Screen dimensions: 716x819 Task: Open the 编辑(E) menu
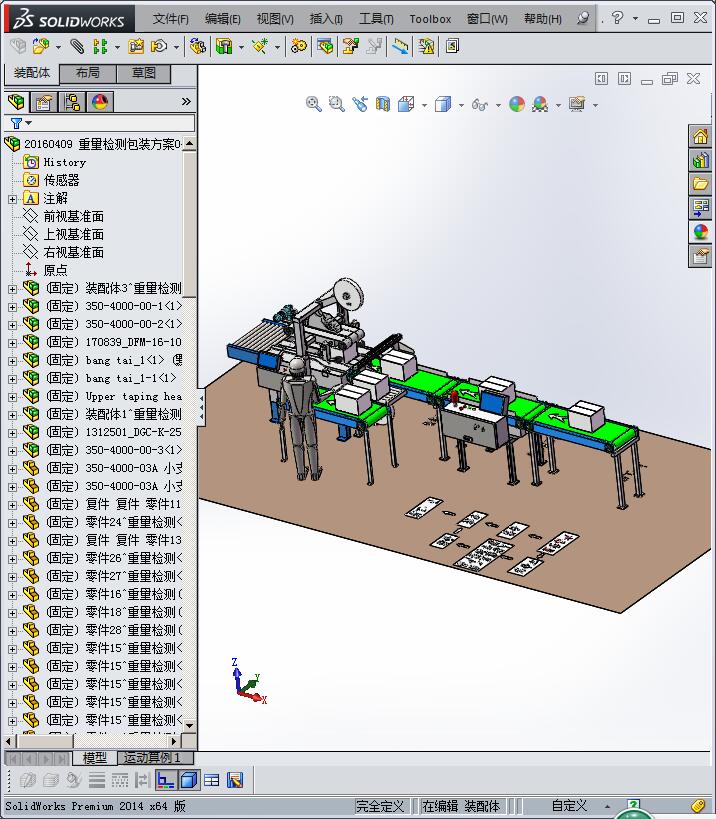(222, 19)
